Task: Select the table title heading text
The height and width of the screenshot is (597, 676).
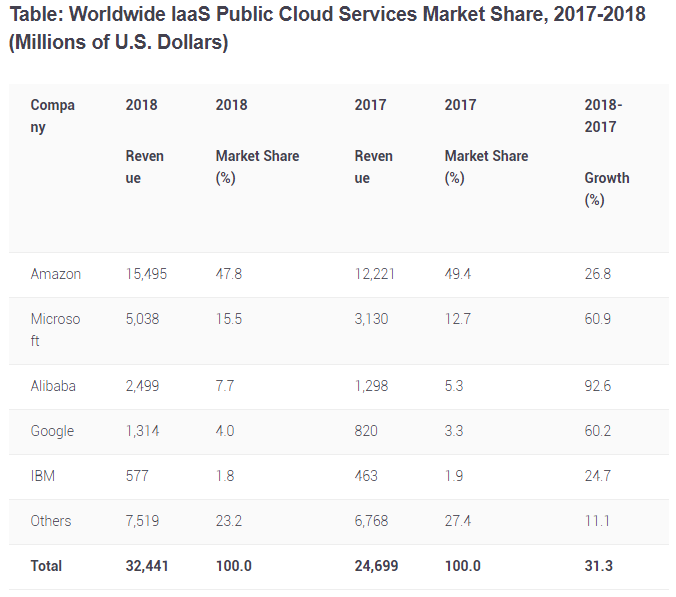Action: coord(328,28)
